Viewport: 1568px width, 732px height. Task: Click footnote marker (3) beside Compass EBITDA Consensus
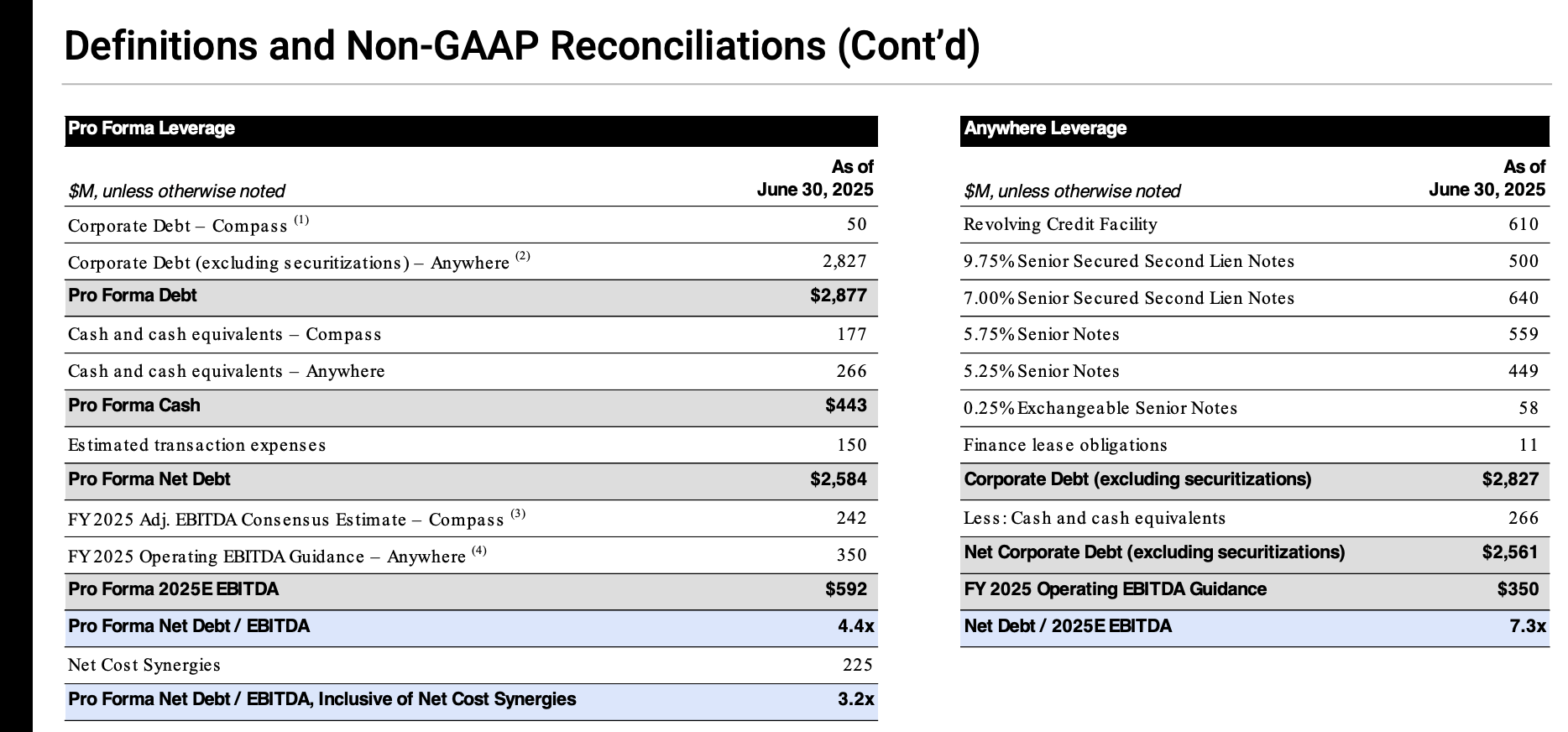pos(518,513)
